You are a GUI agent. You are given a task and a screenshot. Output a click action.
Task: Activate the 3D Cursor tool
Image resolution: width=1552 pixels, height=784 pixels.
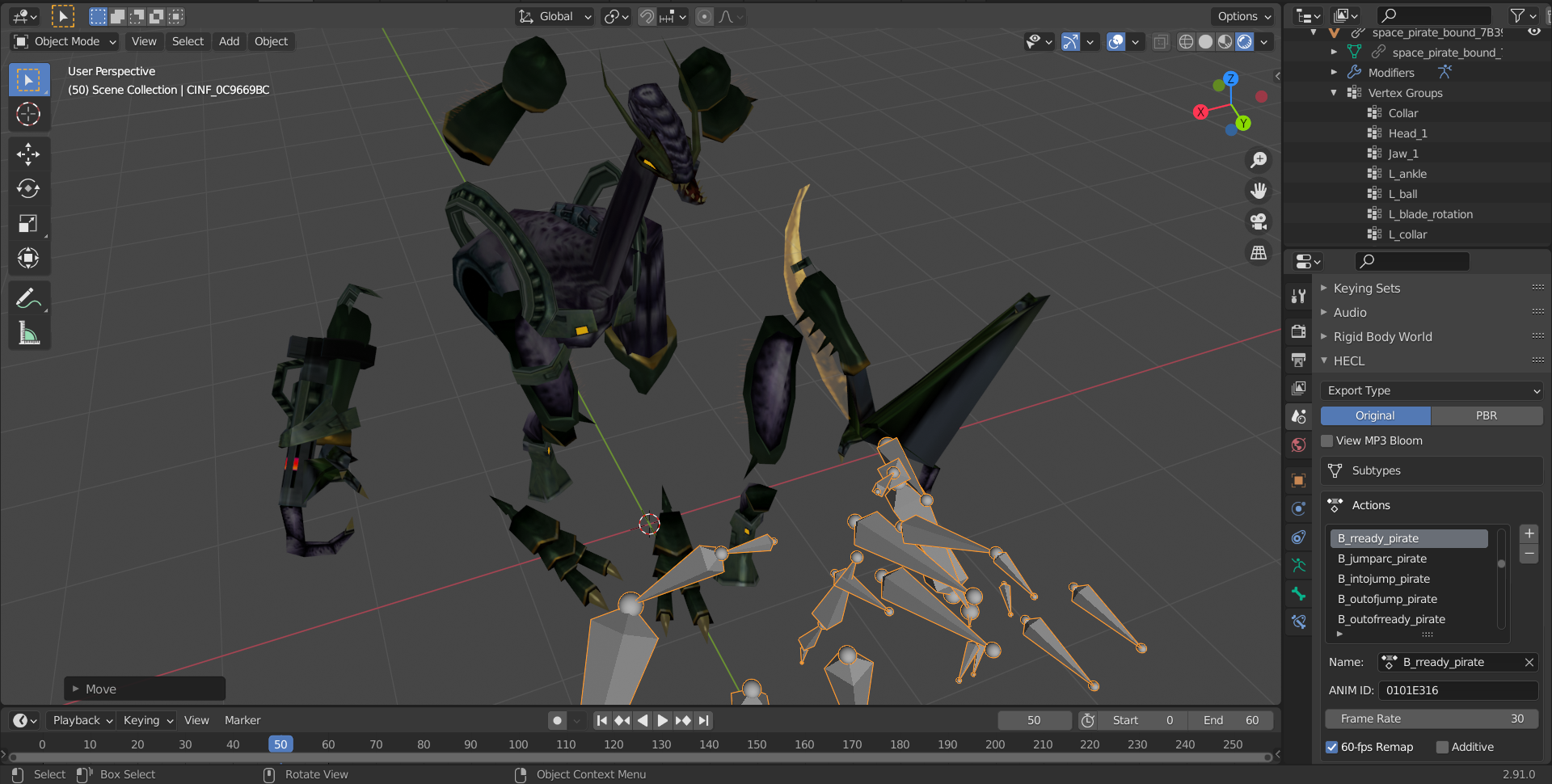28,114
